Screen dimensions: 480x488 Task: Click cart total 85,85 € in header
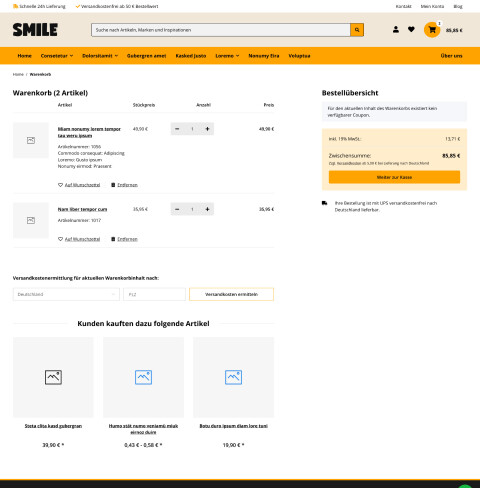coord(454,30)
